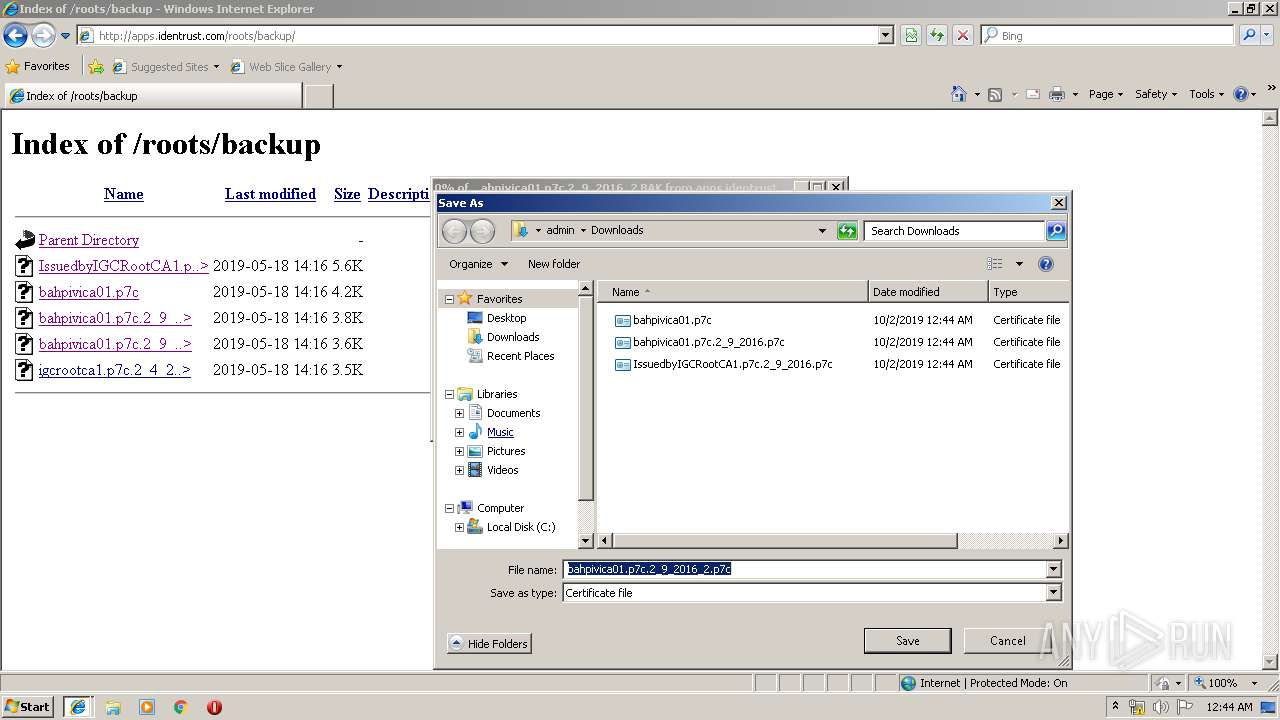Click the New folder toolbar item
1280x720 pixels.
[554, 264]
